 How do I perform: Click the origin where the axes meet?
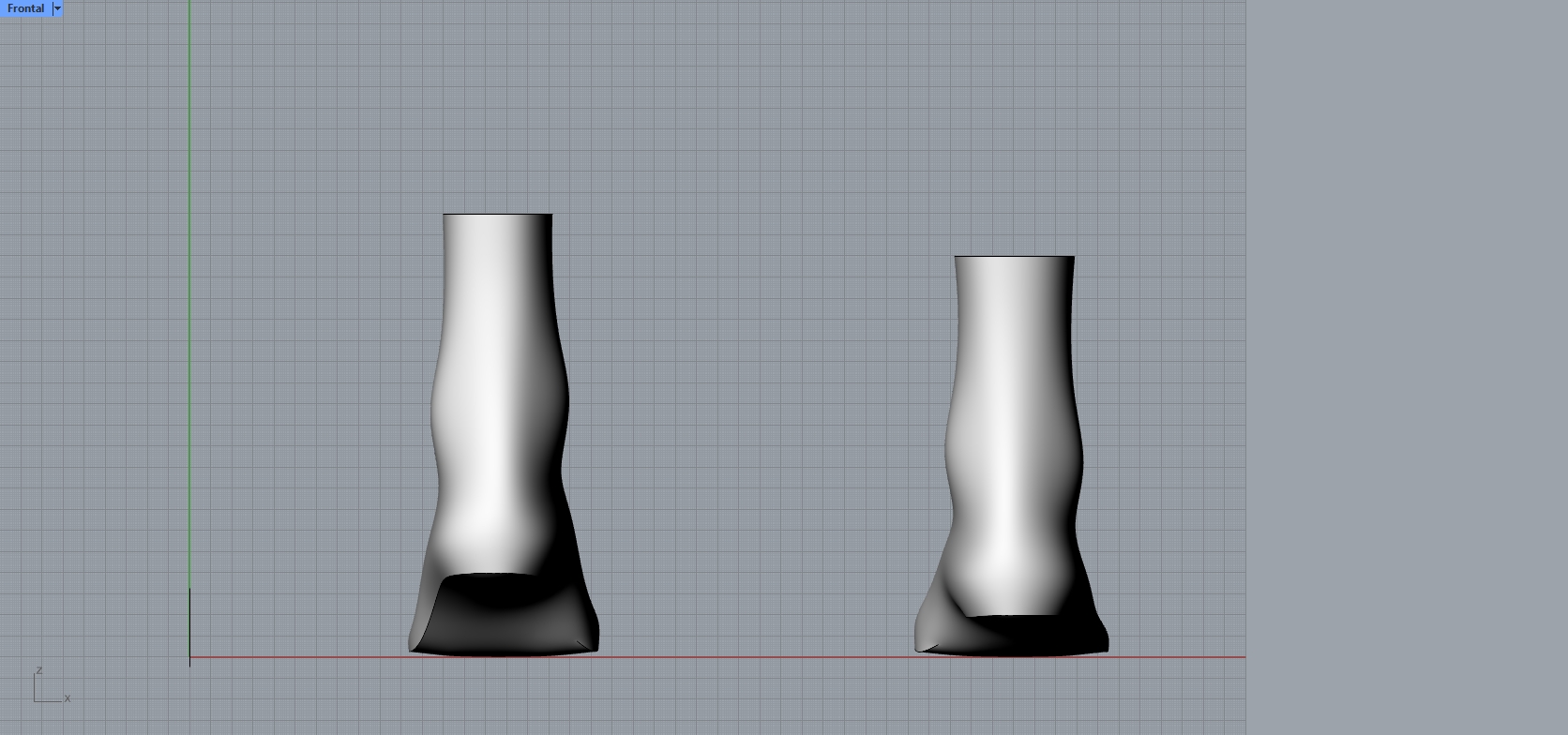coord(189,657)
